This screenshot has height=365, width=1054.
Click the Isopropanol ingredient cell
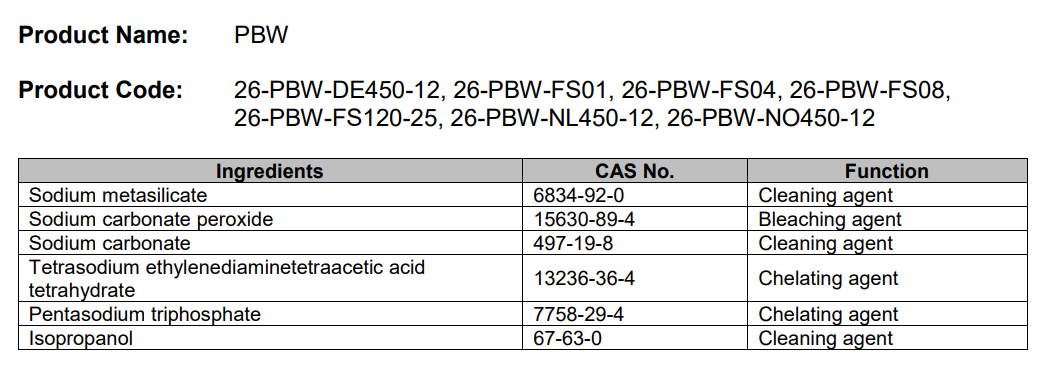tap(270, 337)
